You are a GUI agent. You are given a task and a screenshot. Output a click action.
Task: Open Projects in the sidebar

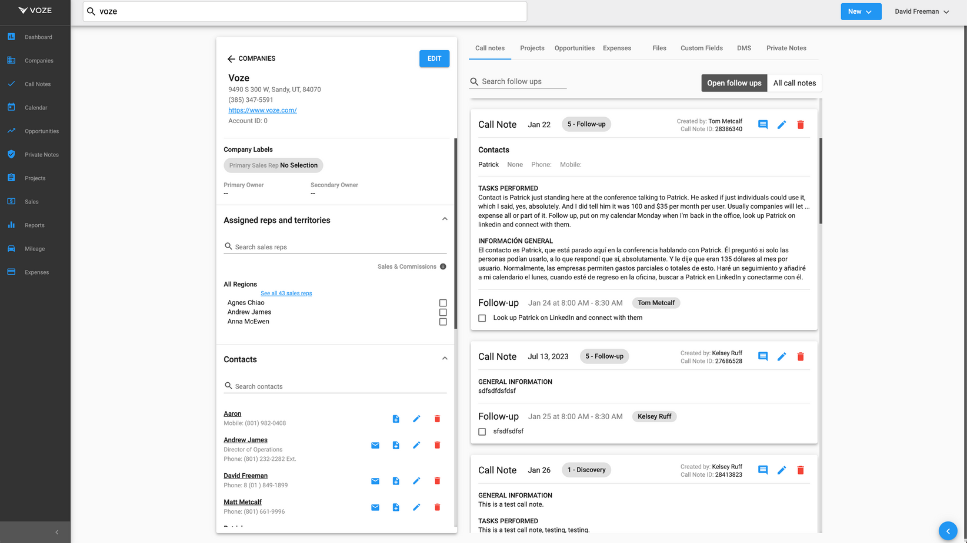coord(35,178)
